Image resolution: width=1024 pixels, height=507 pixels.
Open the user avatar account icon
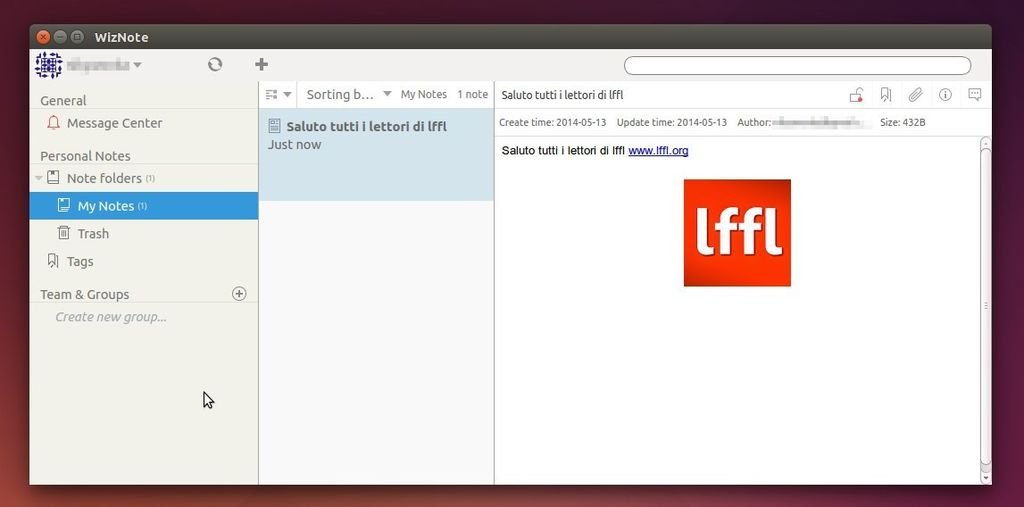point(48,65)
